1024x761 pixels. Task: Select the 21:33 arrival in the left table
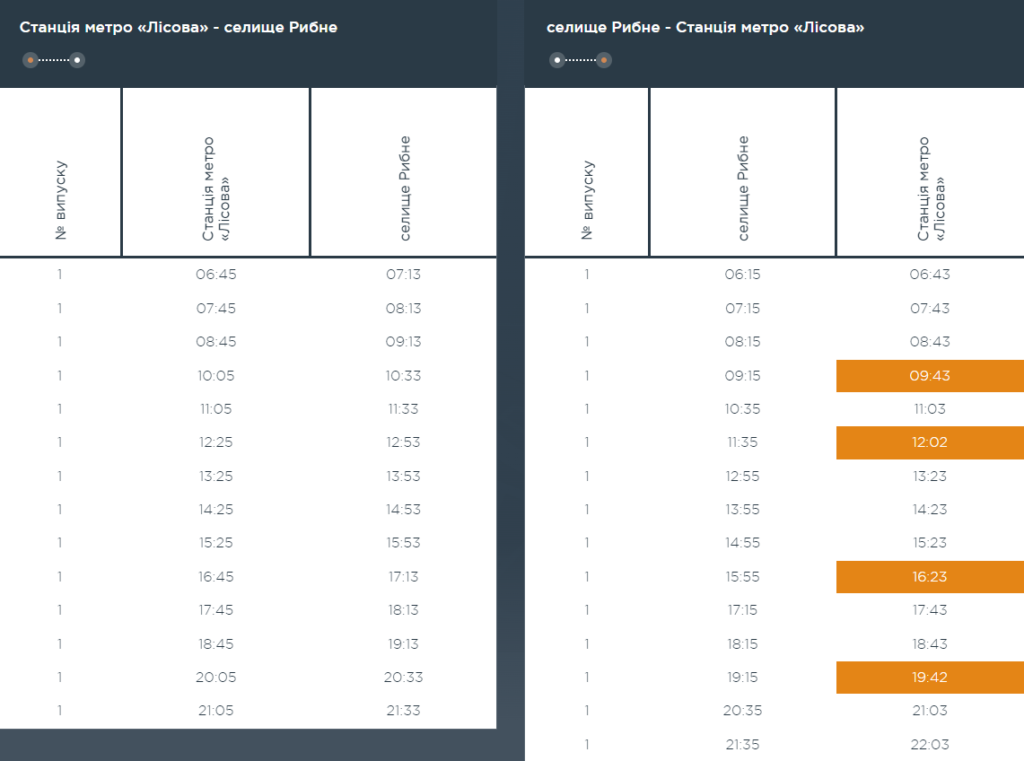[x=404, y=711]
